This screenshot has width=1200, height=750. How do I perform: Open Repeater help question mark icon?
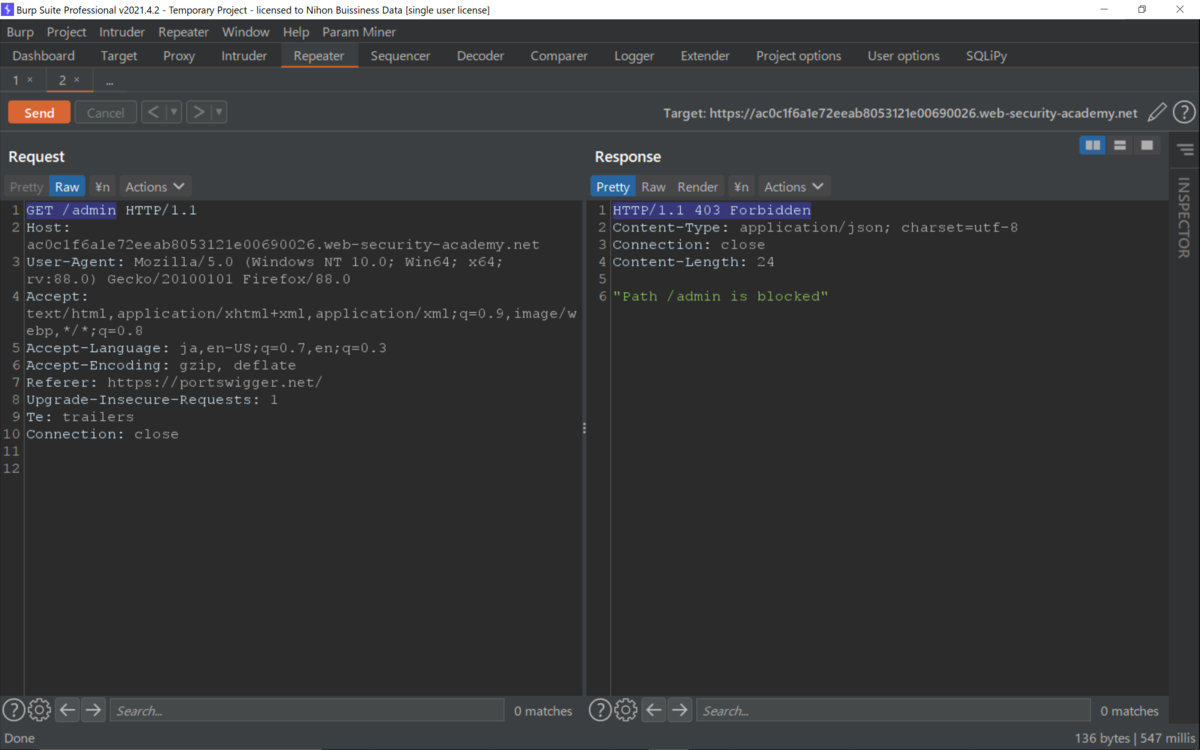click(1184, 113)
